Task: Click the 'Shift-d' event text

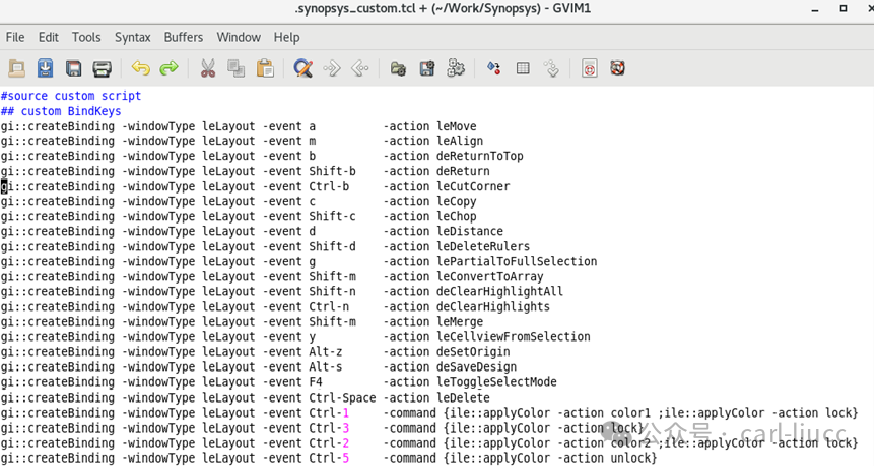Action: pos(332,246)
